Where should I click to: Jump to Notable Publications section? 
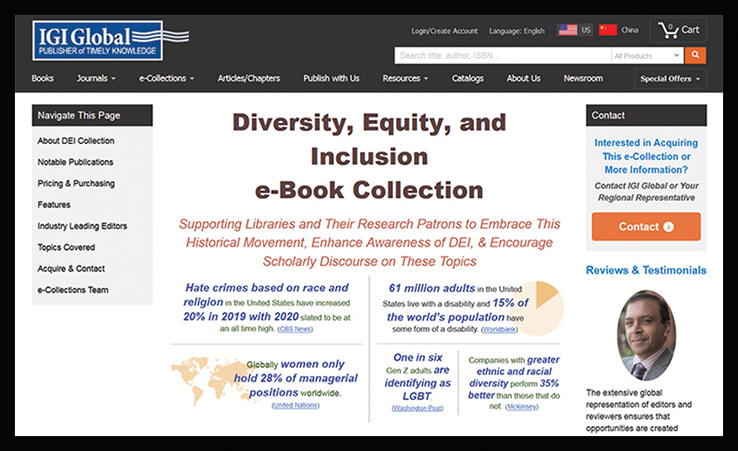coord(75,162)
